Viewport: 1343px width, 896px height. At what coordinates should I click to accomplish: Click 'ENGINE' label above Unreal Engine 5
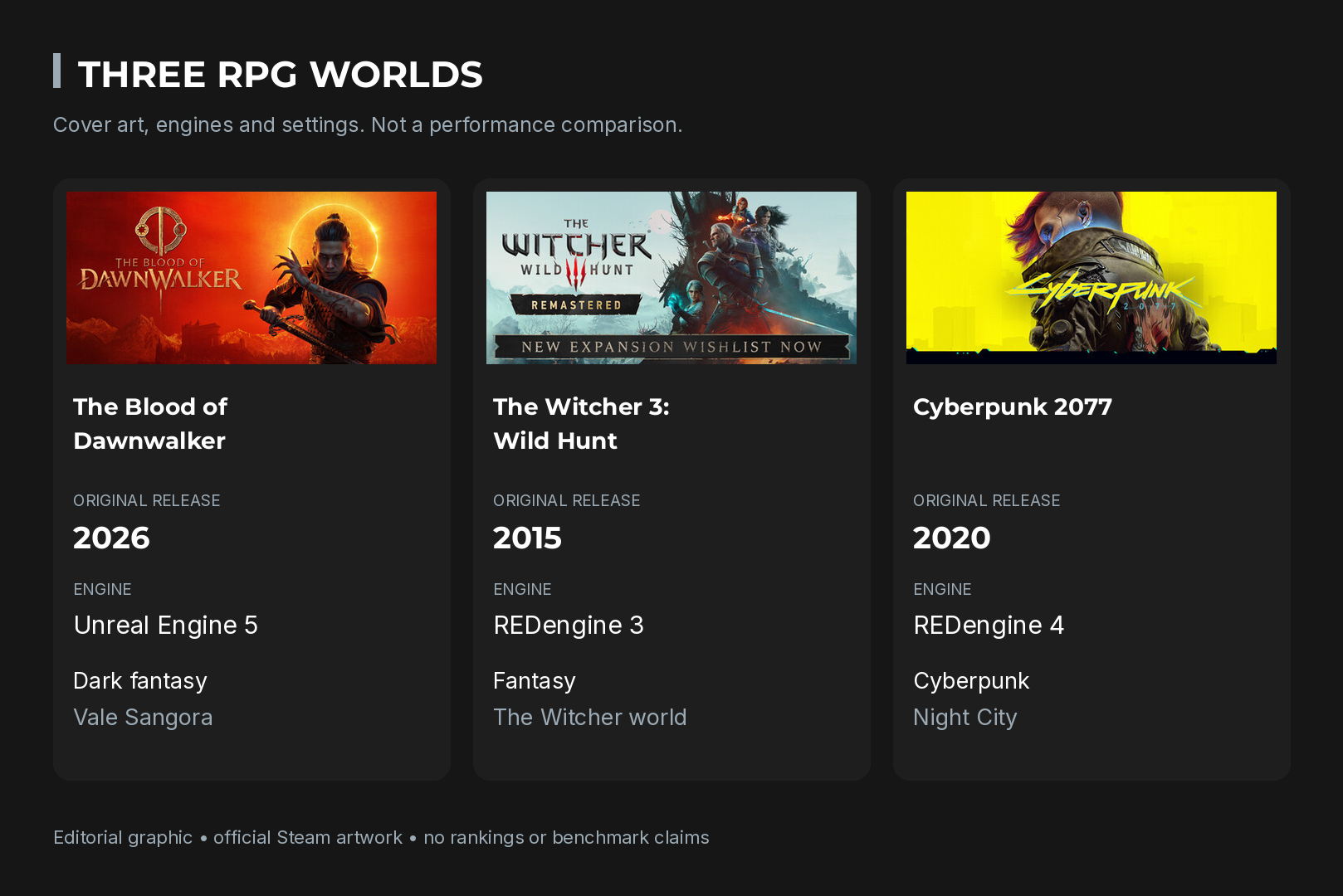tap(102, 589)
